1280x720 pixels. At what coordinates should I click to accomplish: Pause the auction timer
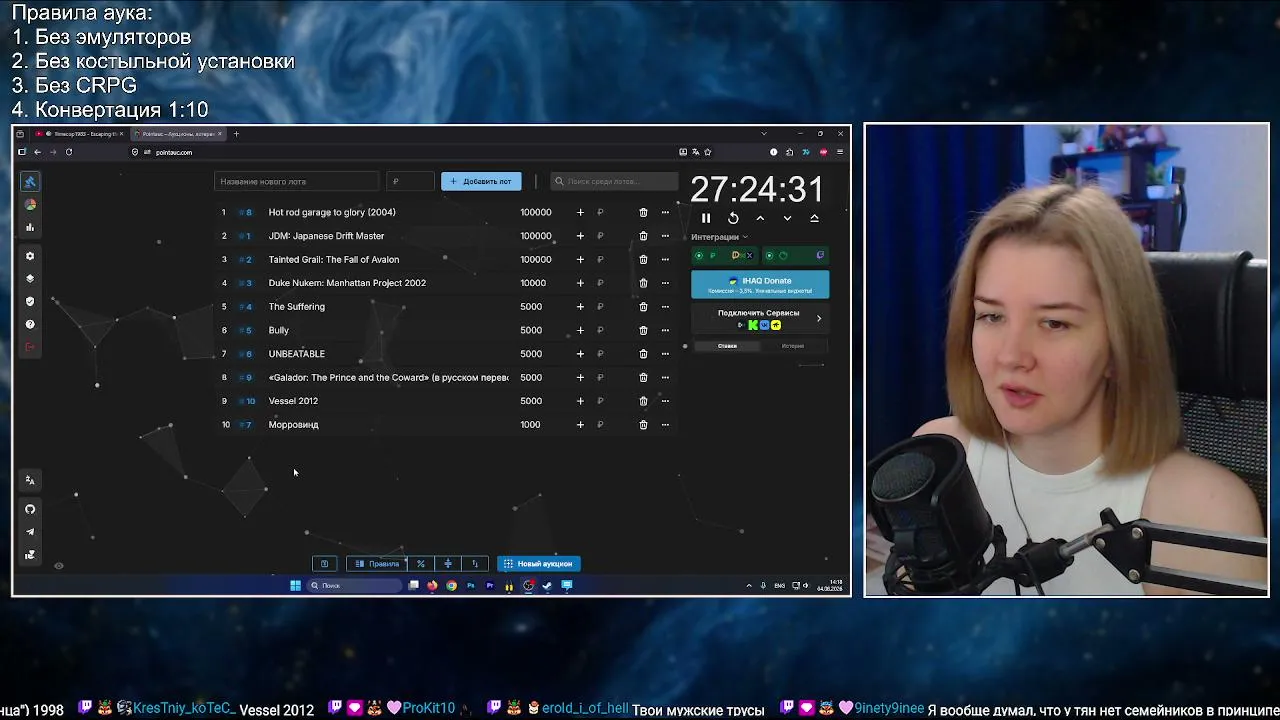pos(706,218)
